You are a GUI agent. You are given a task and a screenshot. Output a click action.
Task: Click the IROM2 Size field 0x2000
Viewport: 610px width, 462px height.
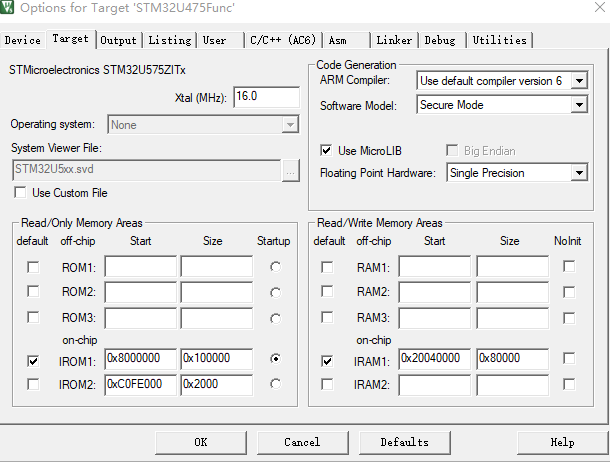217,385
